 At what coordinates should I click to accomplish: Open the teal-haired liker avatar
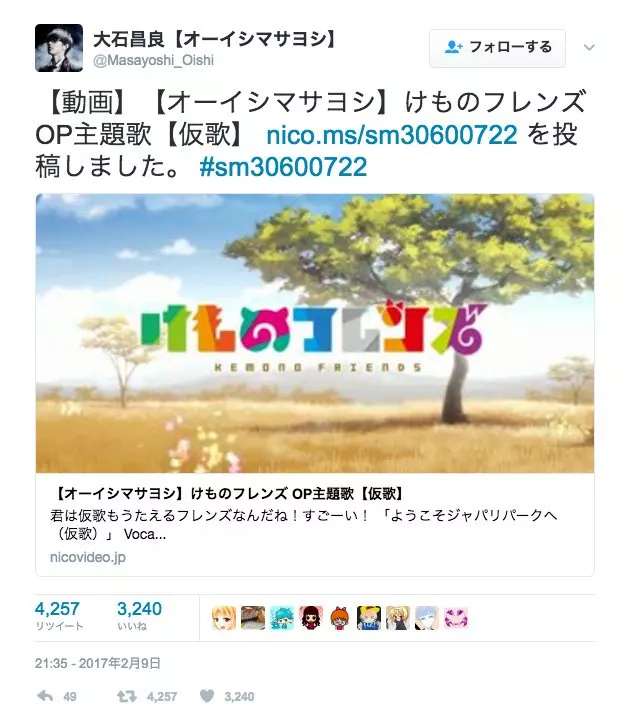pyautogui.click(x=282, y=618)
